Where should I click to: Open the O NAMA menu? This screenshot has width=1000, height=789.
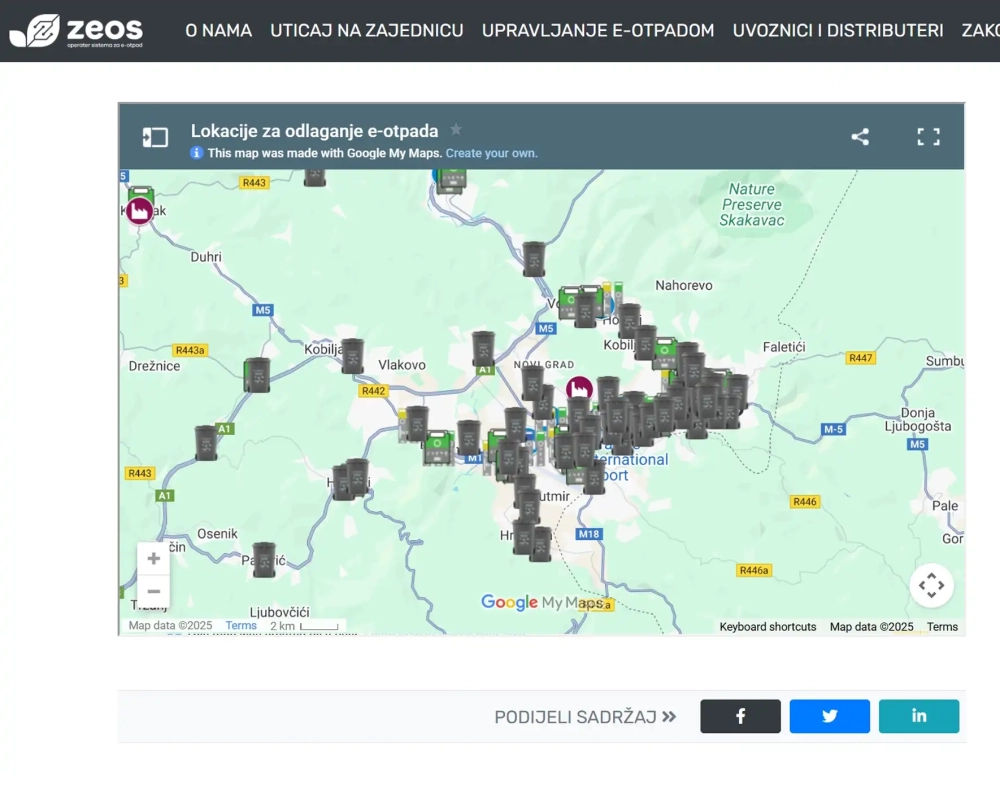[x=218, y=31]
